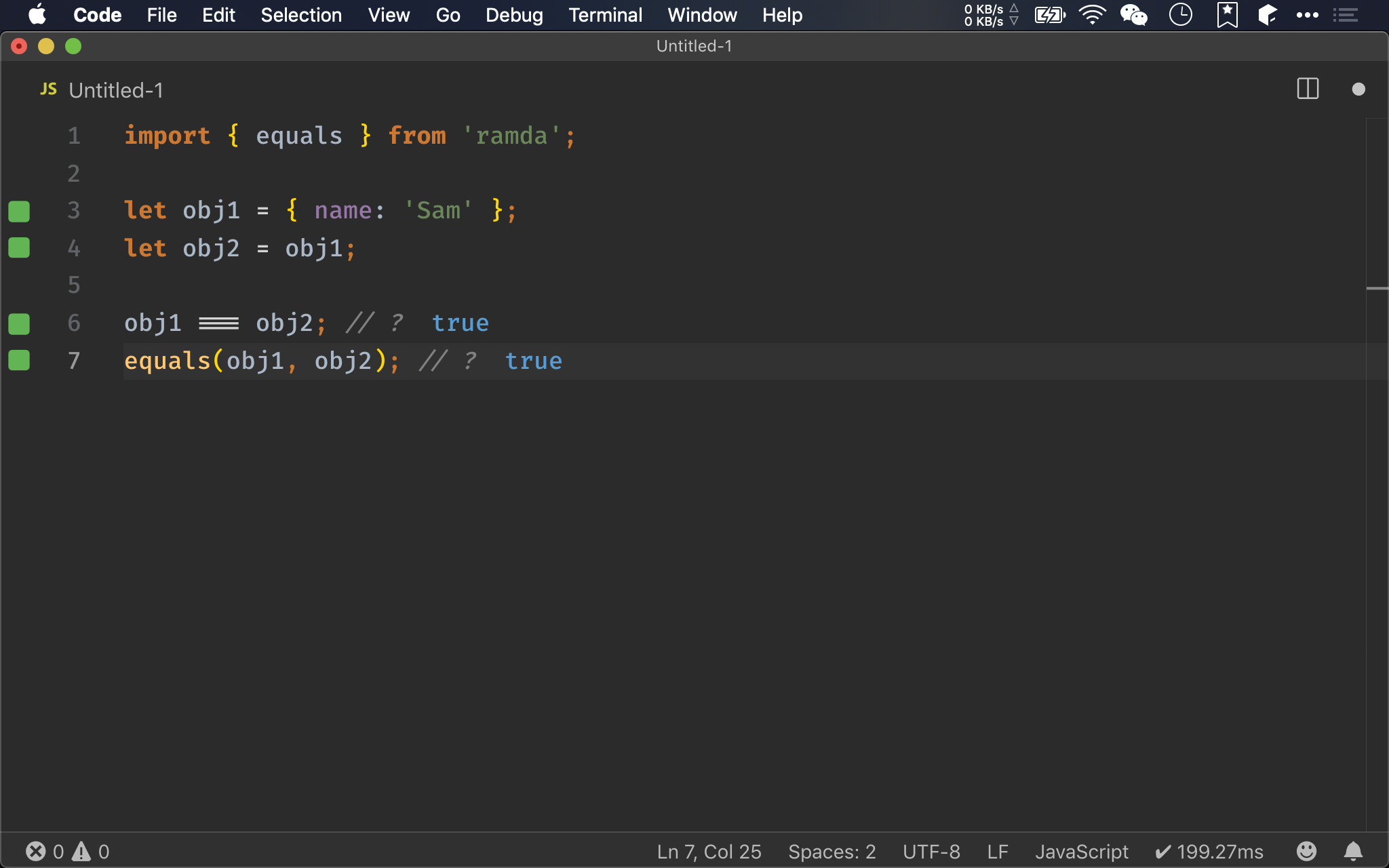Open the Debug menu
Screen dimensions: 1389x868
click(514, 14)
